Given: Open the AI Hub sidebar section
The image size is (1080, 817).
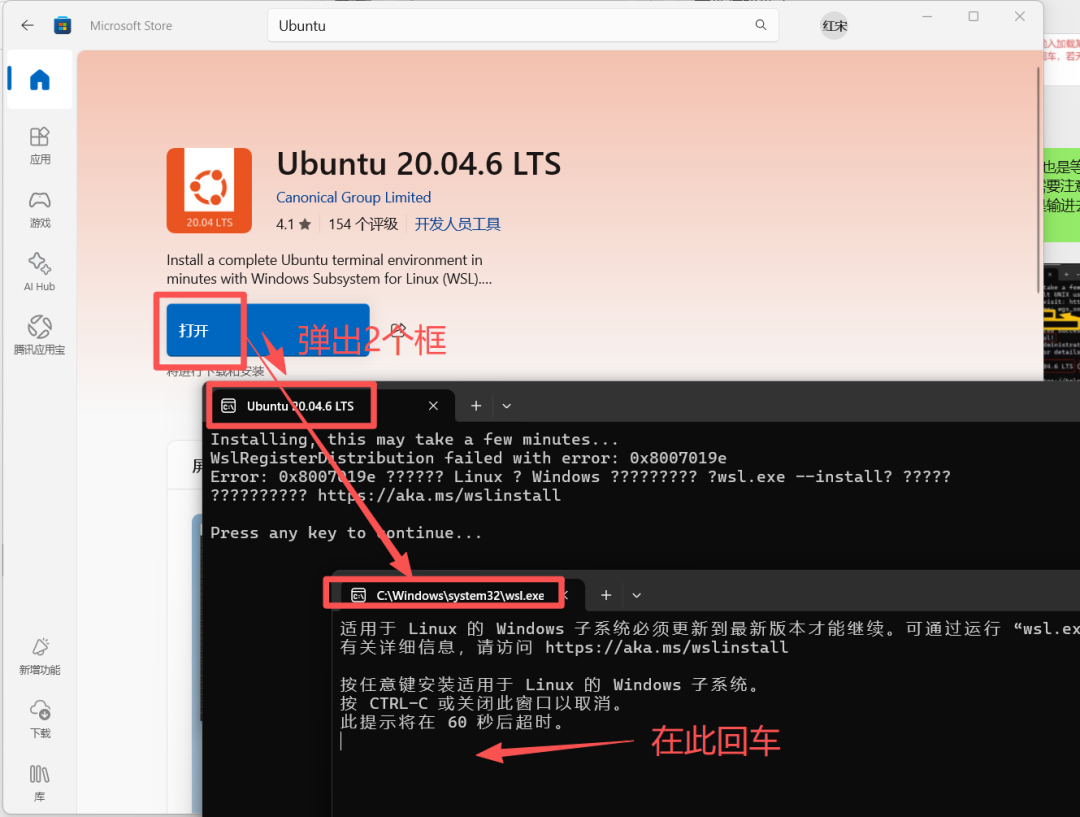Looking at the screenshot, I should point(40,273).
